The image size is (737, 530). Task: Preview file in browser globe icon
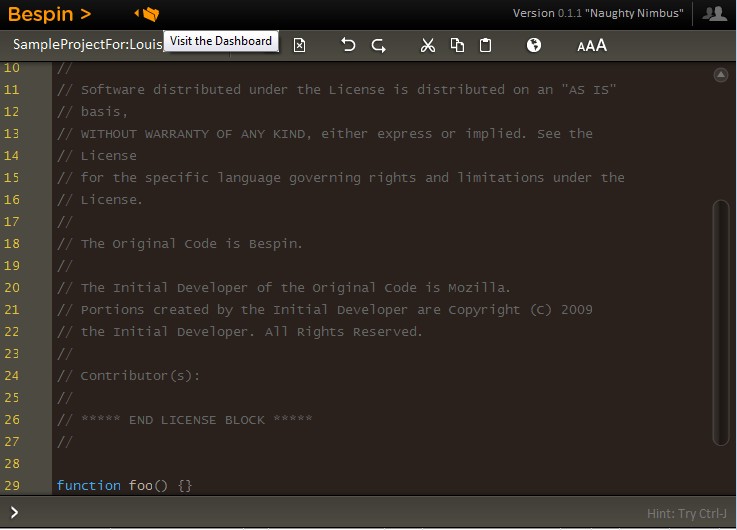(x=534, y=45)
